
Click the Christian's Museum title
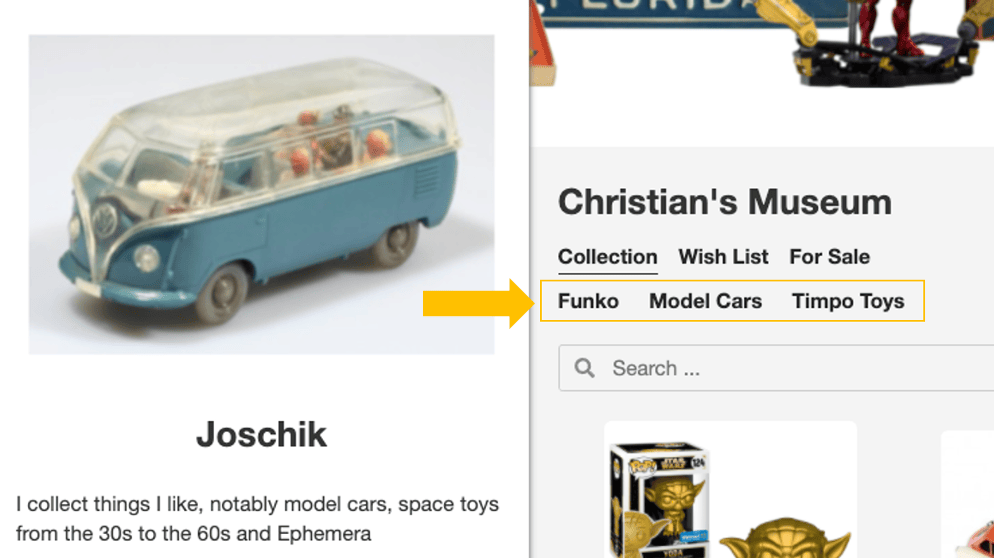pos(725,203)
